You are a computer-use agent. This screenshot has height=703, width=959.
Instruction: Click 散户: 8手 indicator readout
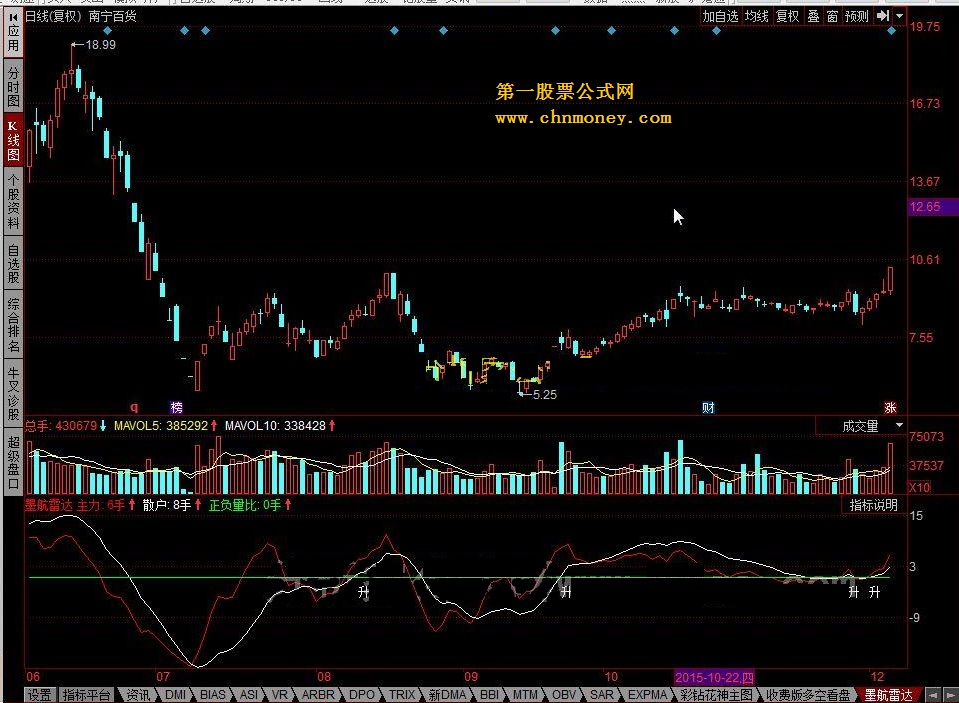(x=167, y=505)
